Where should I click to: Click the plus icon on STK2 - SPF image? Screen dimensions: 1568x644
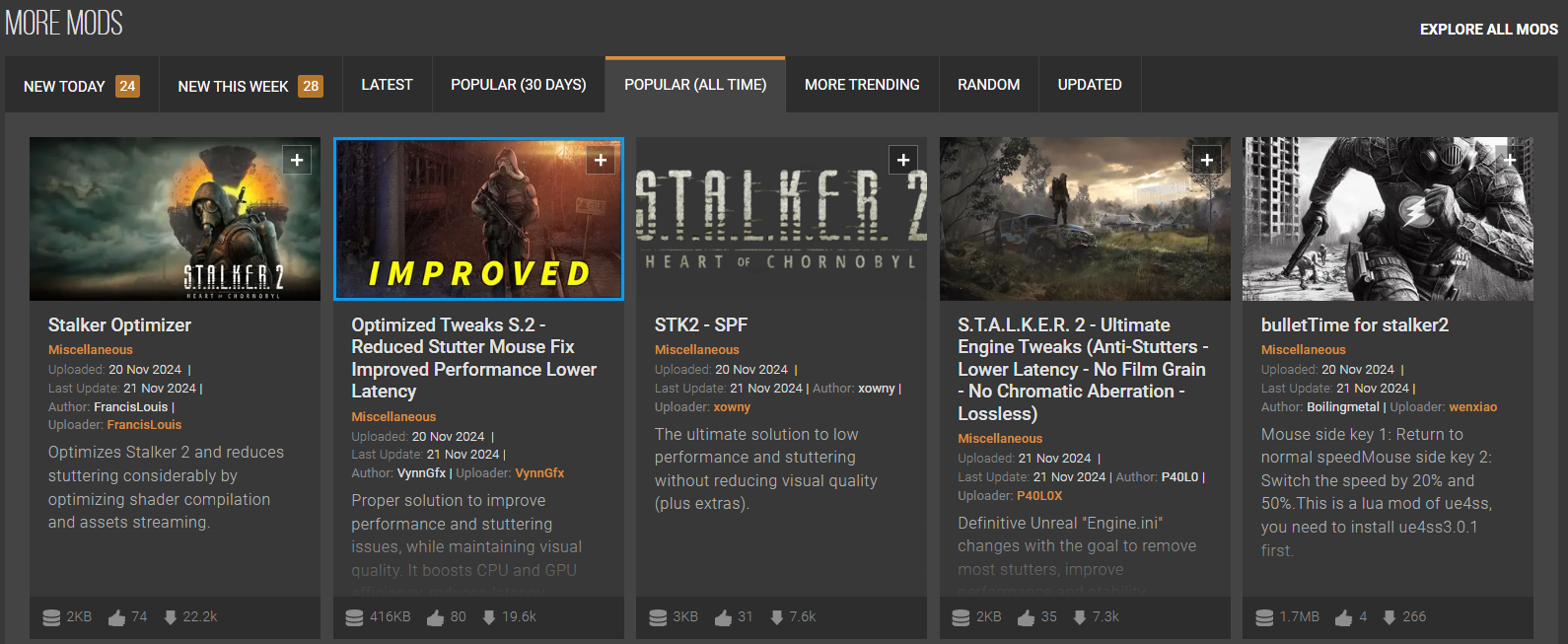click(x=903, y=160)
